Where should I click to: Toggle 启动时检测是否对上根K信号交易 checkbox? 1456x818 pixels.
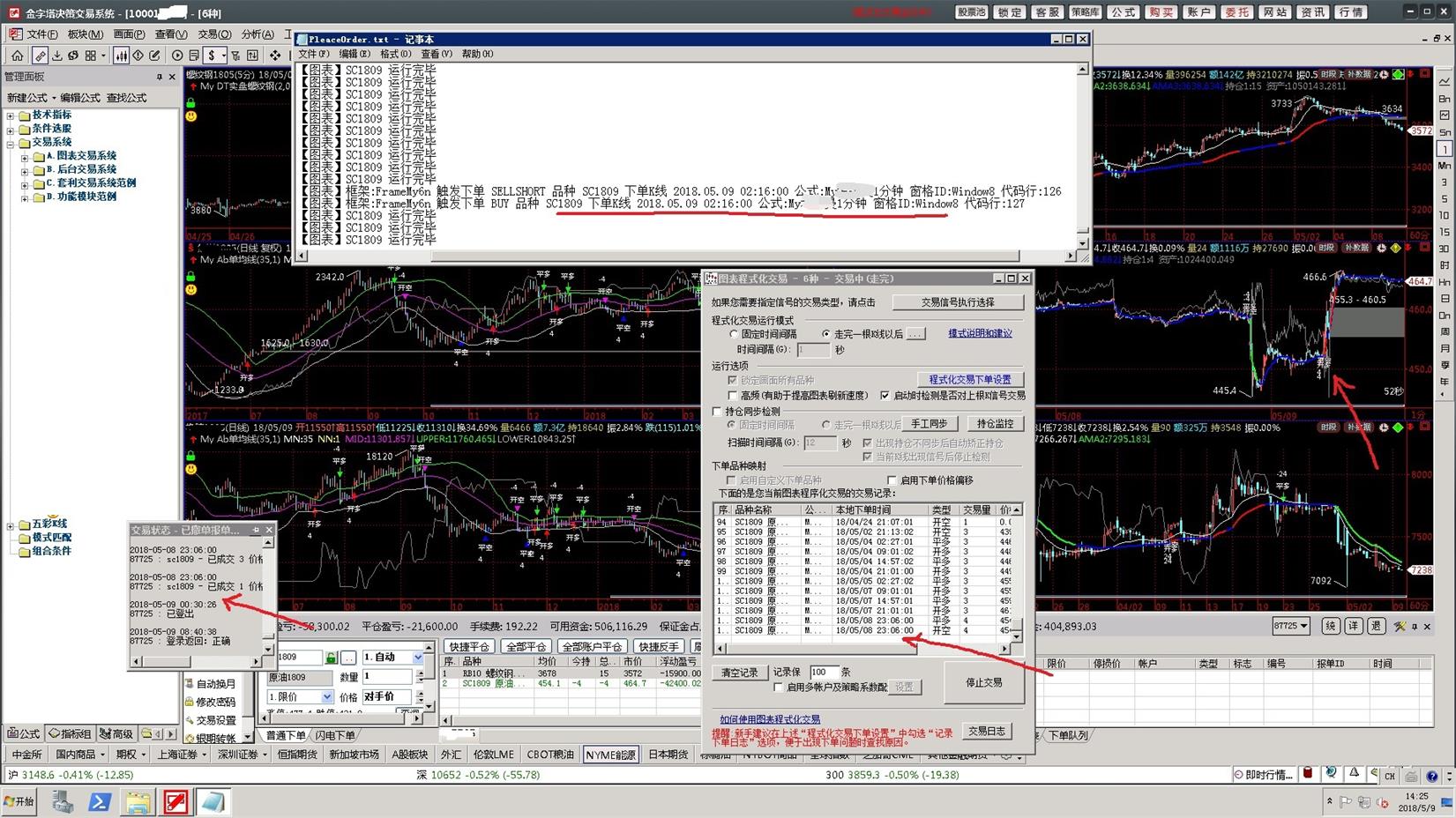pyautogui.click(x=885, y=396)
